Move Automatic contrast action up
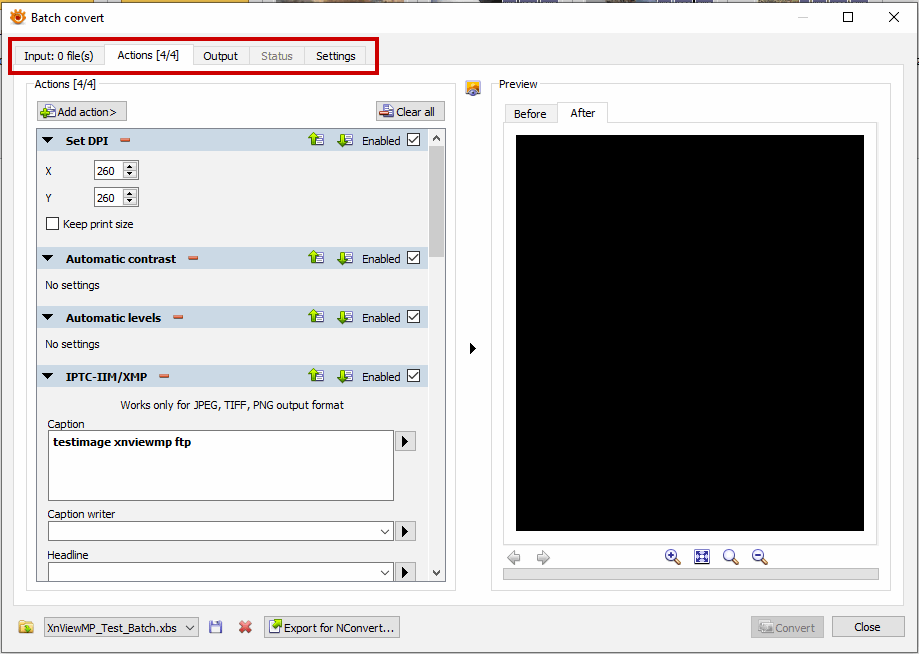 [x=316, y=257]
